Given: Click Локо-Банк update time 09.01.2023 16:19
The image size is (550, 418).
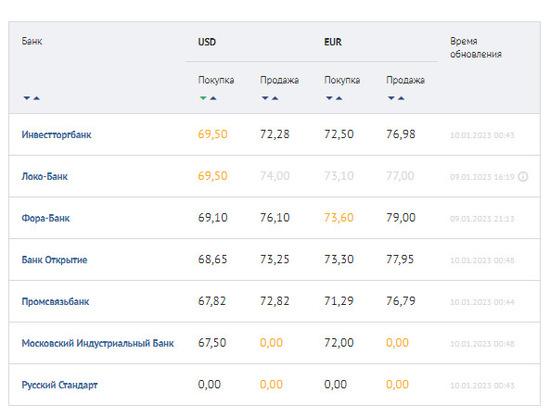Looking at the screenshot, I should point(482,177).
